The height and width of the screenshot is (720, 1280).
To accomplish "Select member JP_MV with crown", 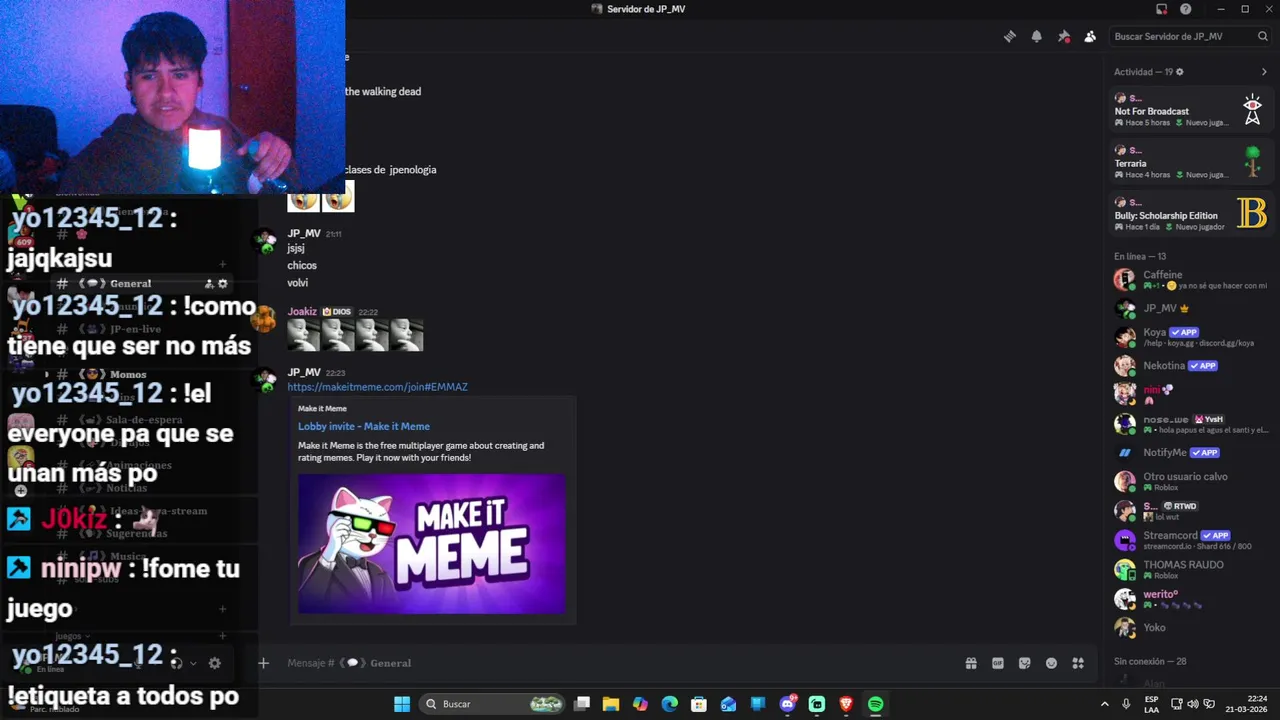I will coord(1191,308).
